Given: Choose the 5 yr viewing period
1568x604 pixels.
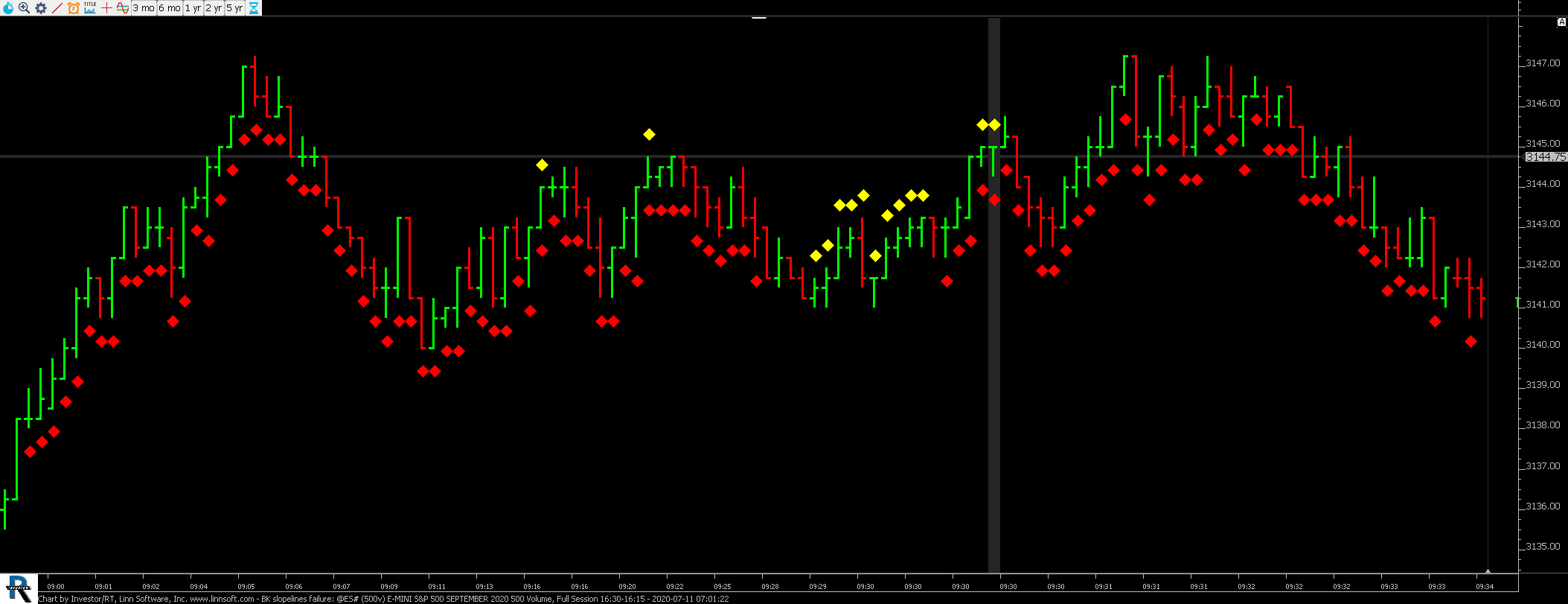Looking at the screenshot, I should (x=234, y=8).
